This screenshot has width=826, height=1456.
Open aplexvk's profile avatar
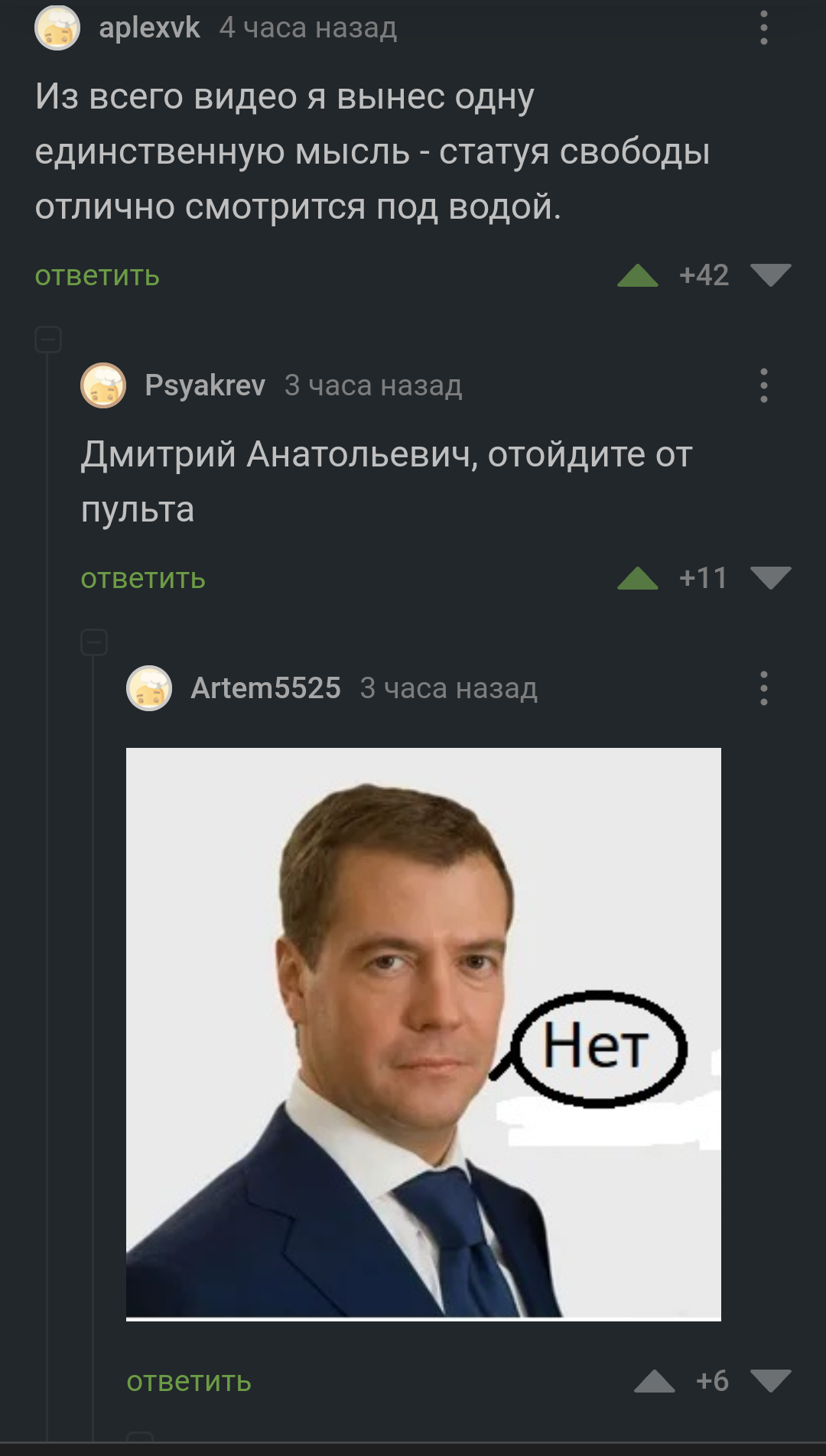[57, 28]
